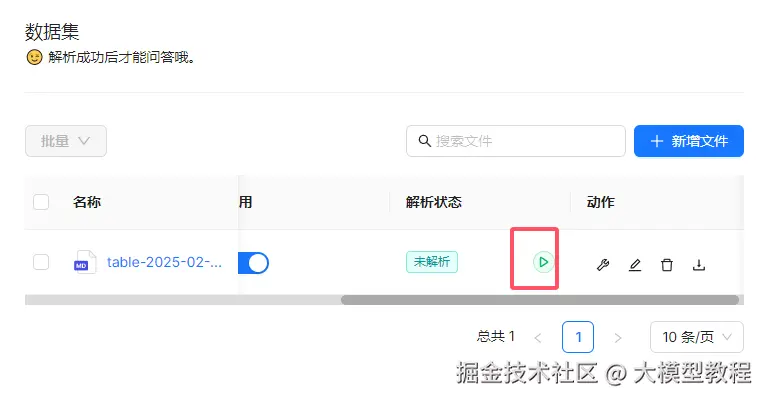Click the MD file type icon
This screenshot has height=400, width=766.
pos(84,262)
